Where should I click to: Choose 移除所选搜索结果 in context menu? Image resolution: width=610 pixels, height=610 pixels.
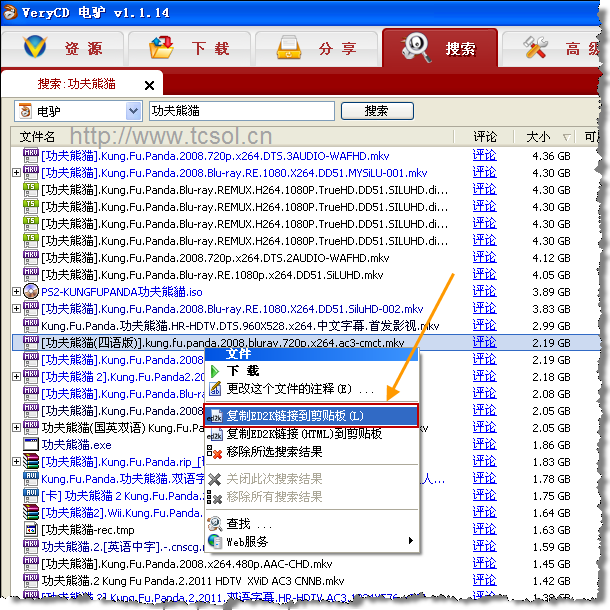(x=311, y=452)
